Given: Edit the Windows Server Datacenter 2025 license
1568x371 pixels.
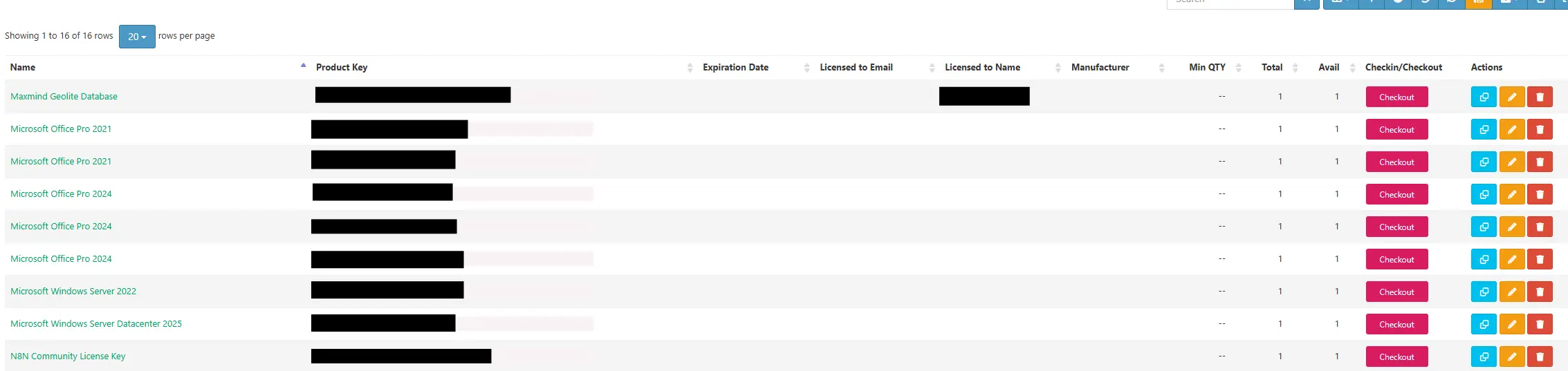Looking at the screenshot, I should 1512,324.
